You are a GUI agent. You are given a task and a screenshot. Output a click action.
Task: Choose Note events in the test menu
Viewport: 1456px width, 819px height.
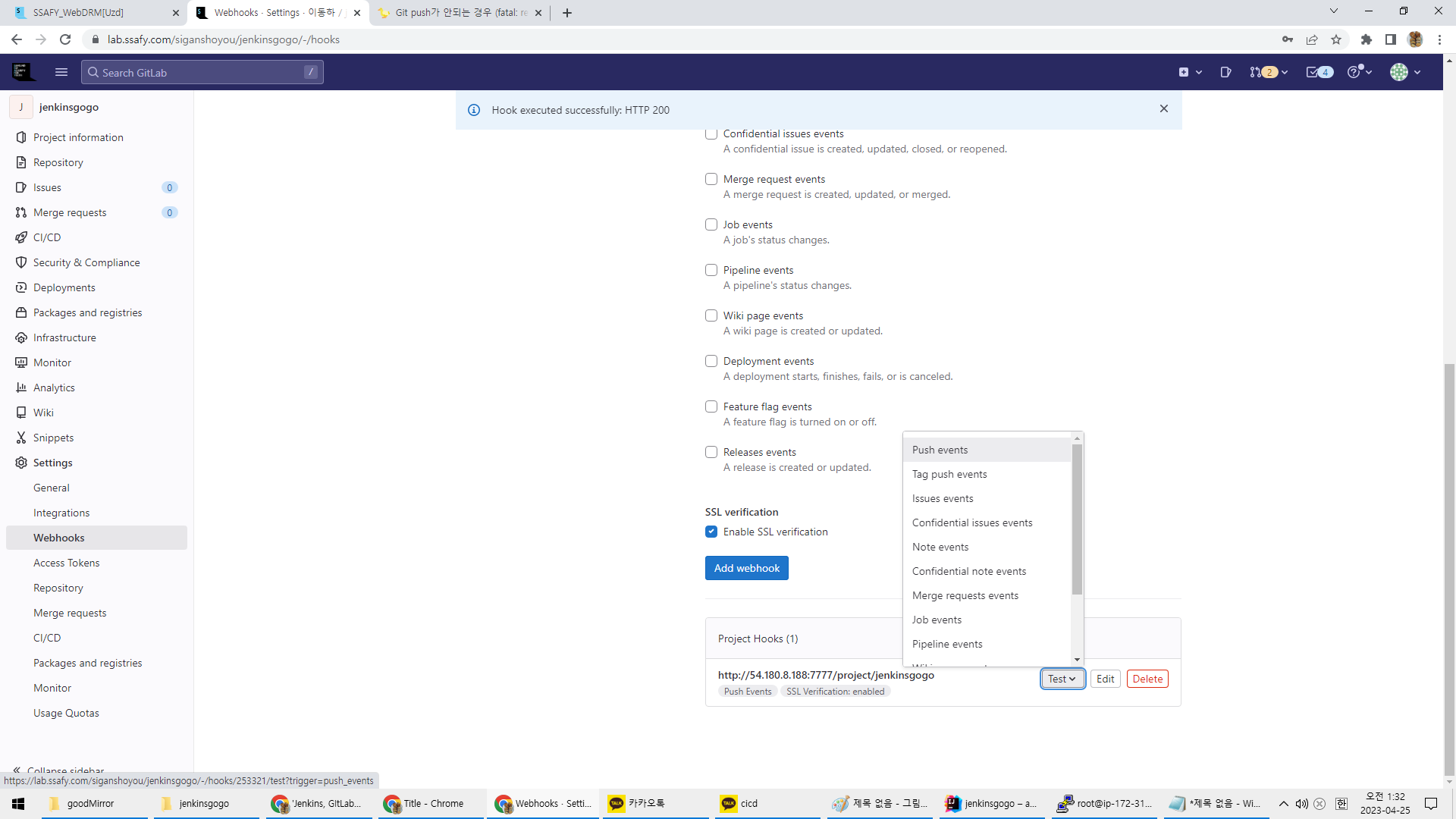coord(940,547)
